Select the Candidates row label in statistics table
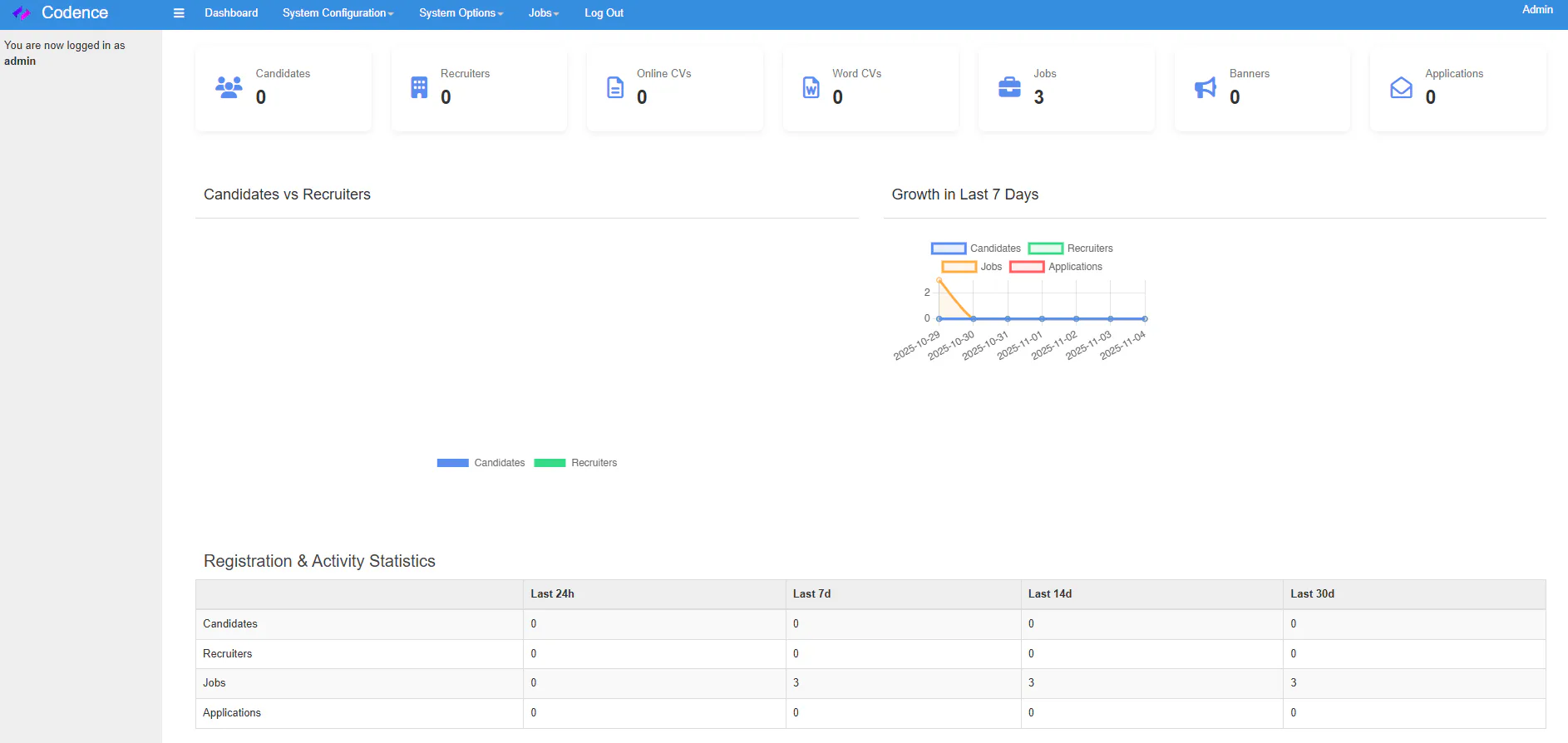1568x743 pixels. click(x=230, y=624)
